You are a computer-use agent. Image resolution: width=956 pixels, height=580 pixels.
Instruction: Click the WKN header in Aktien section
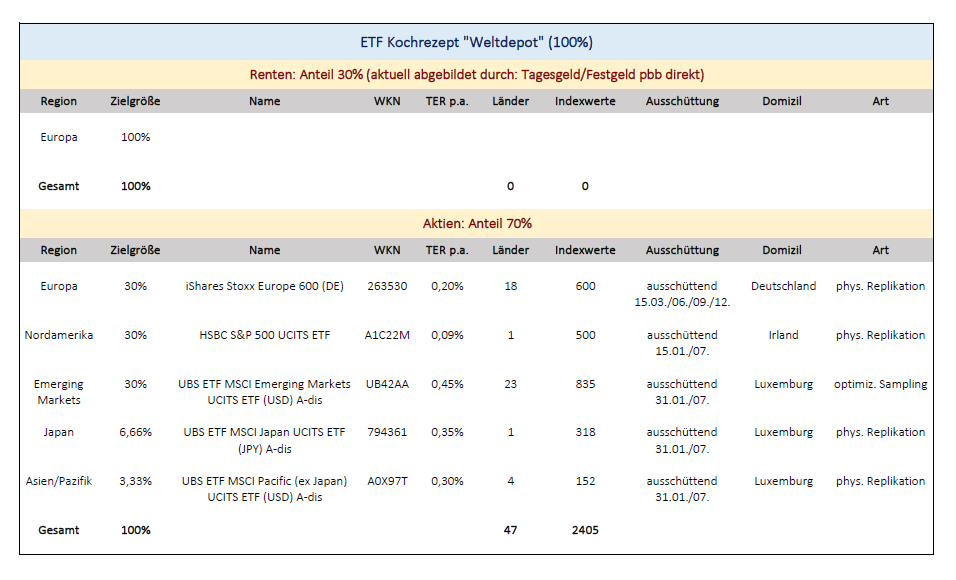pyautogui.click(x=387, y=250)
